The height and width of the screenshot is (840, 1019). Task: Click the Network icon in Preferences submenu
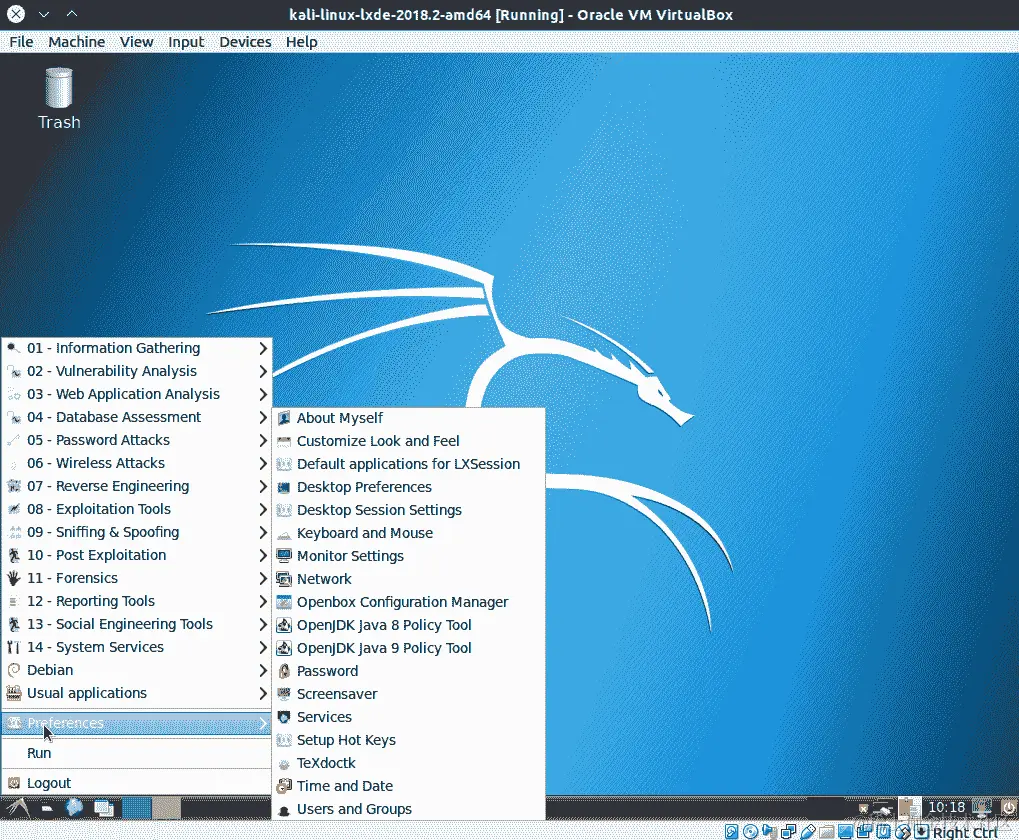283,579
